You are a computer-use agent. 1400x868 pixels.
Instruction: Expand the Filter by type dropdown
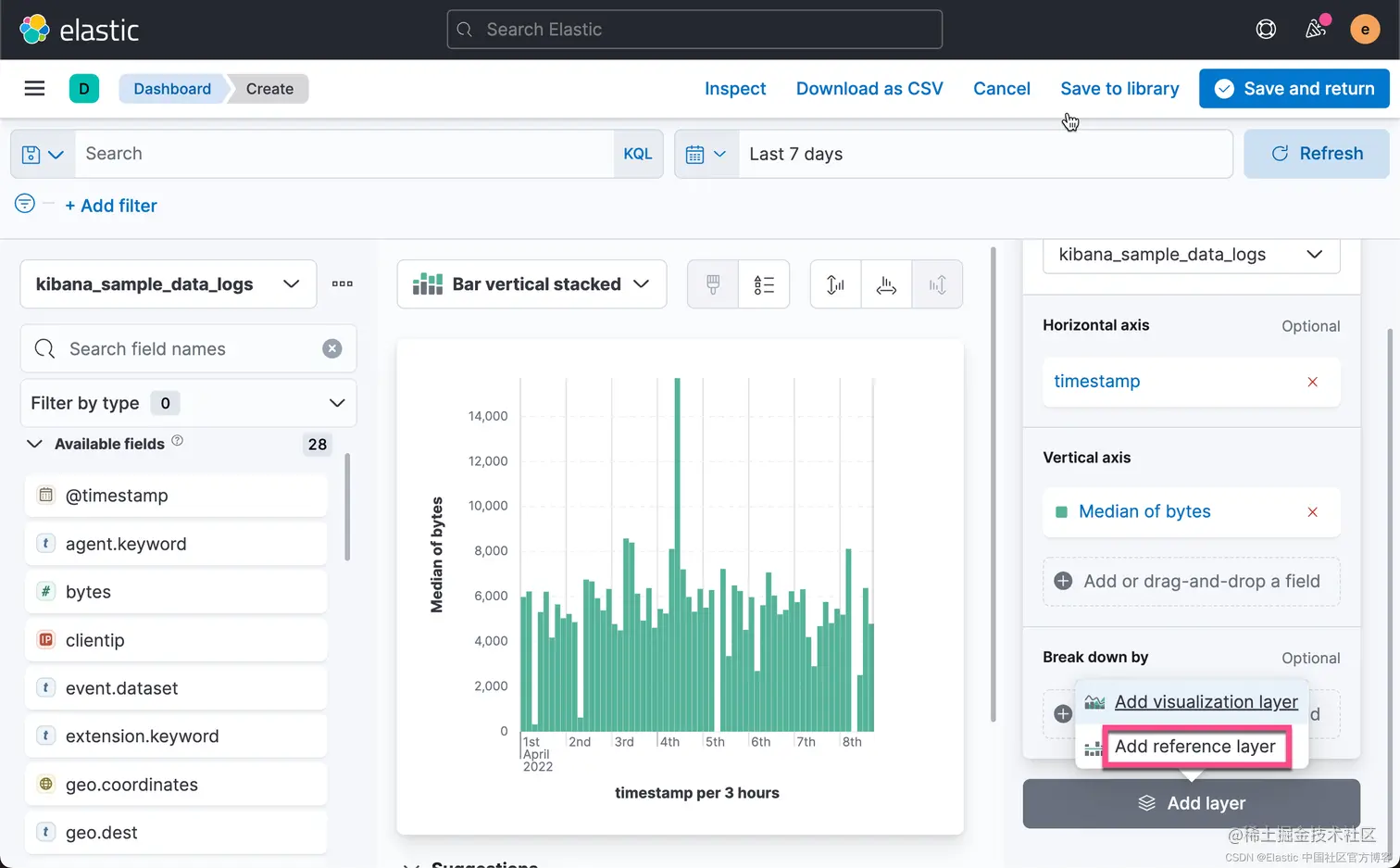(x=188, y=403)
